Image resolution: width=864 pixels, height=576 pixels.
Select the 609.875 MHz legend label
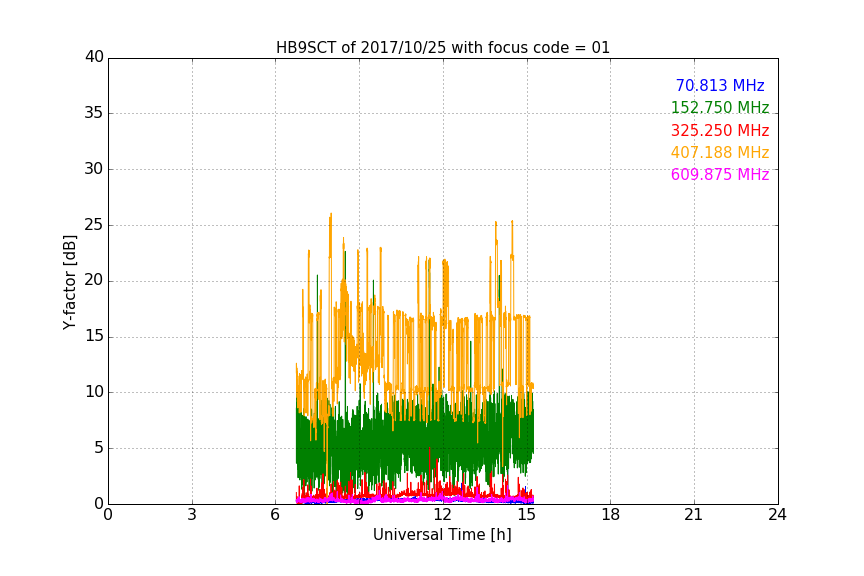click(x=720, y=174)
